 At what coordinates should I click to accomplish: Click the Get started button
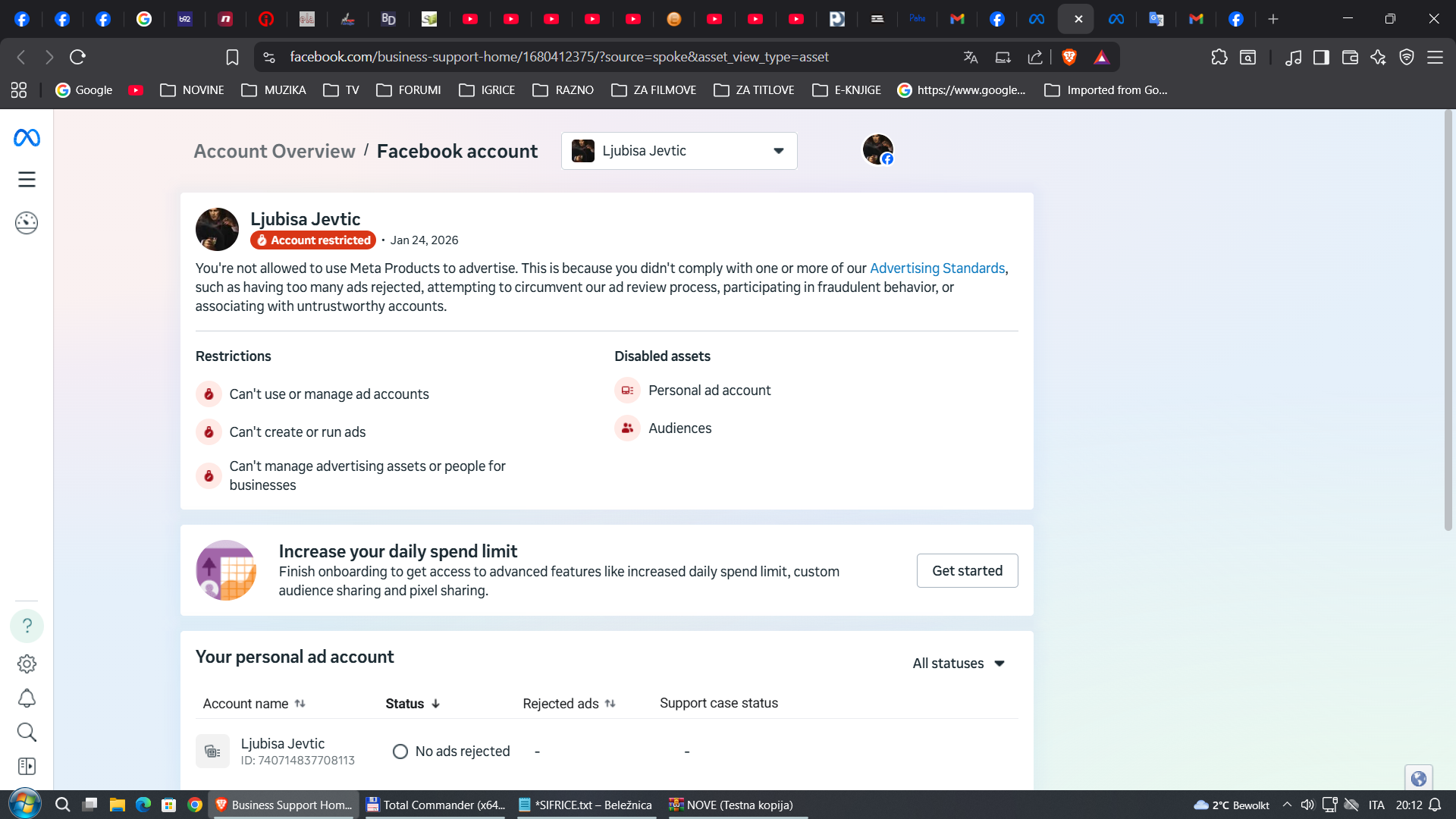tap(967, 571)
